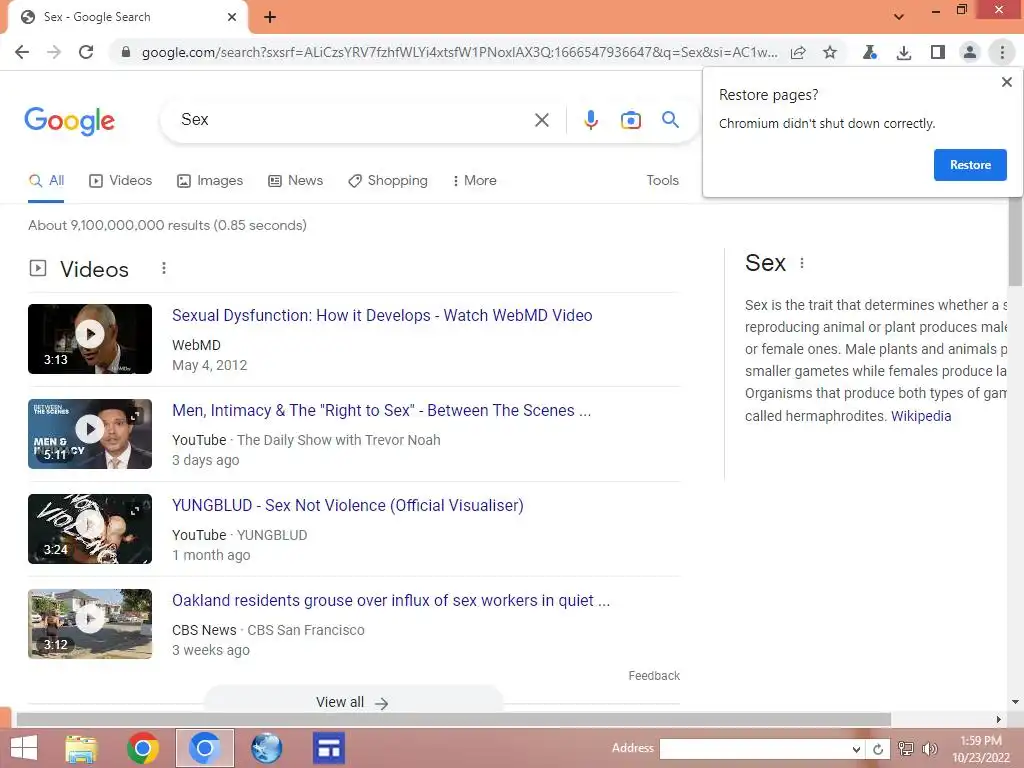Go back to previous page
1024x768 pixels.
[22, 52]
